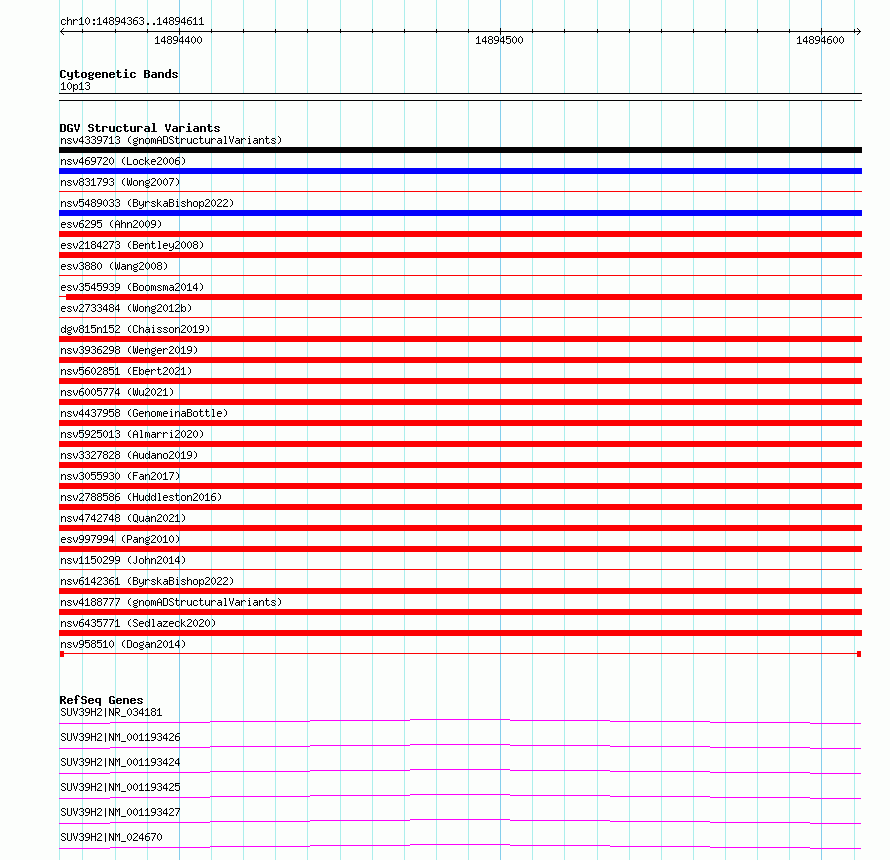This screenshot has height=860, width=890.
Task: Click ruler position 14894400
Action: point(178,40)
